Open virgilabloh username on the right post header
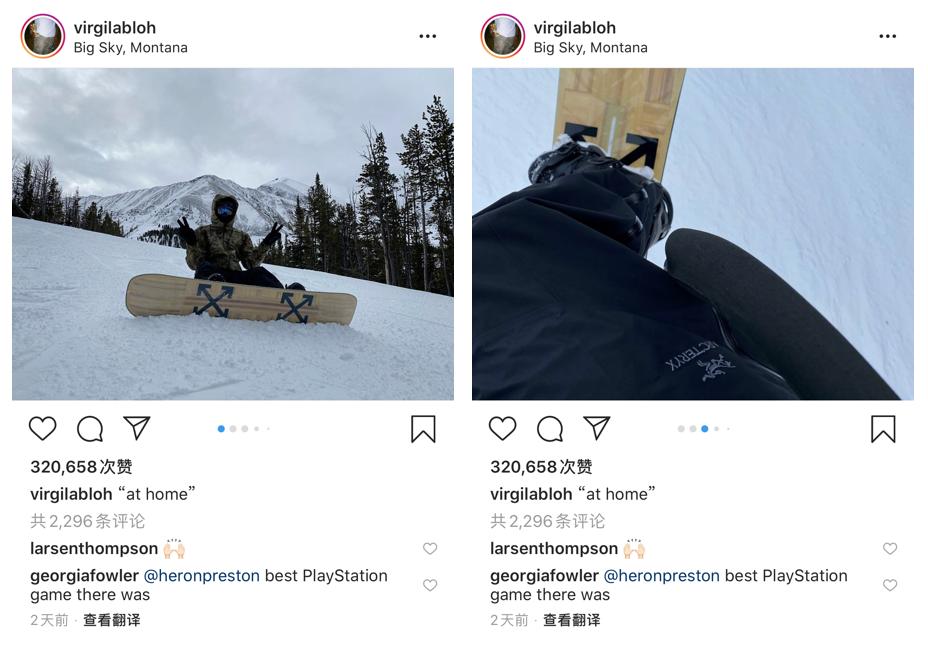Viewport: 928px width, 650px height. 575,28
